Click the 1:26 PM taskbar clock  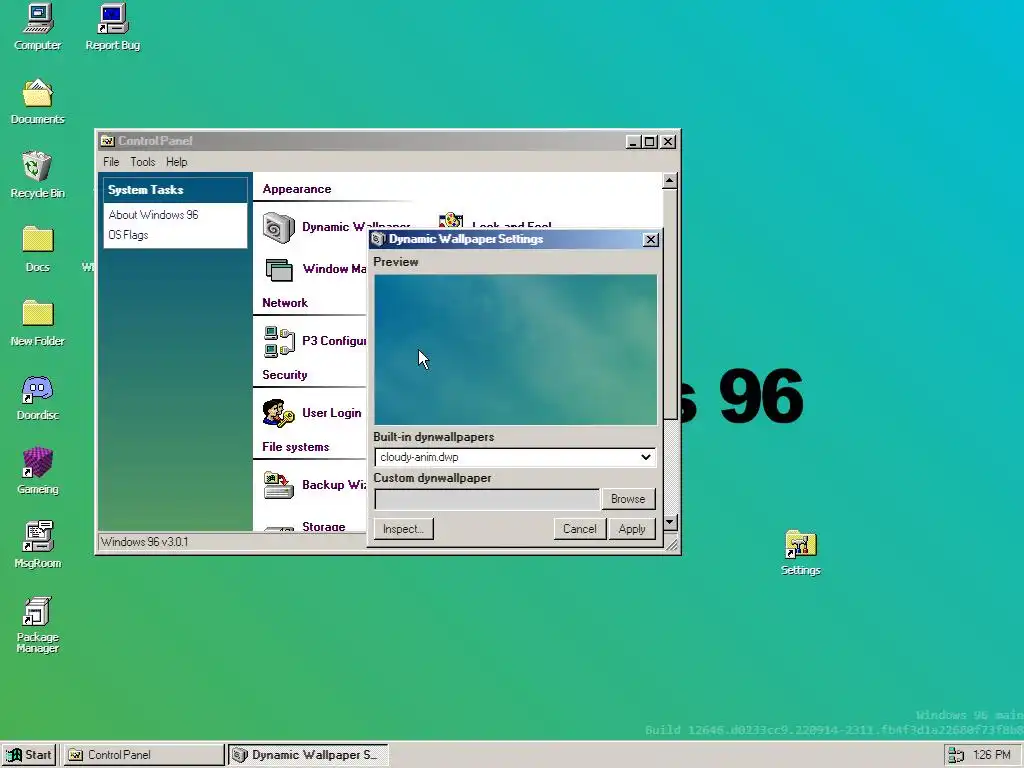click(991, 755)
